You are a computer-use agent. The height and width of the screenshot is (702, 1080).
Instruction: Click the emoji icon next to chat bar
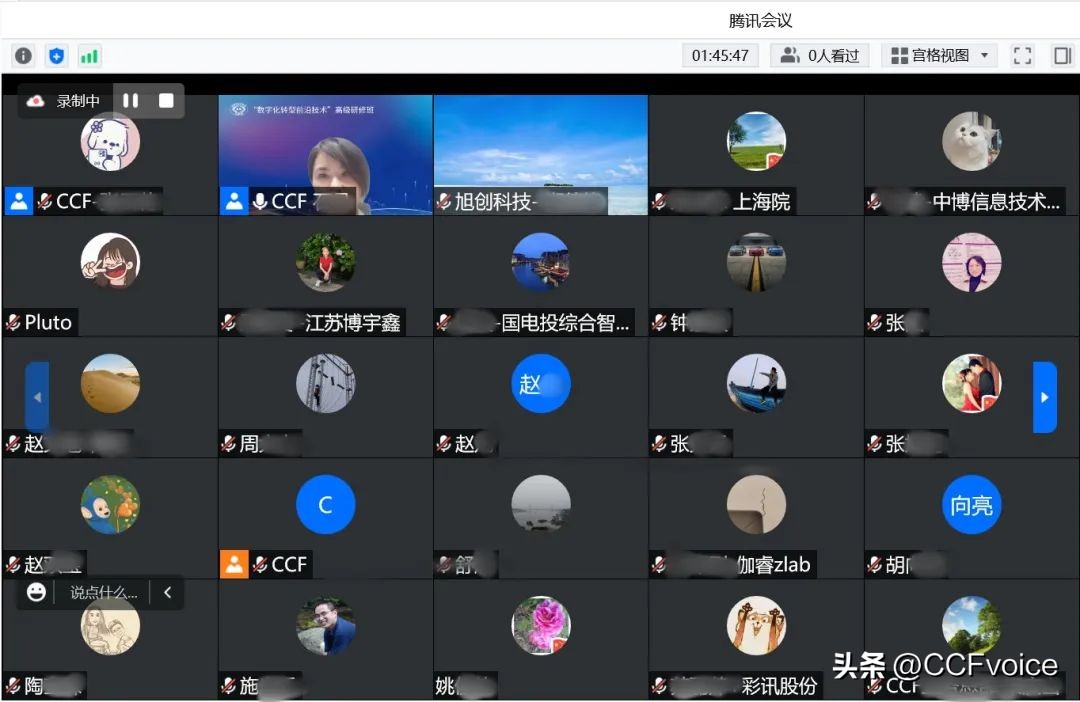click(37, 592)
